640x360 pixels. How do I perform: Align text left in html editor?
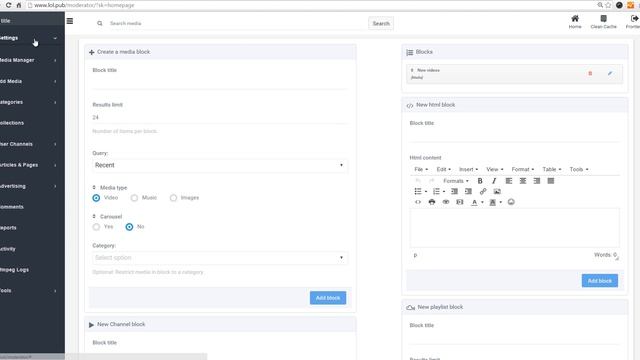click(509, 181)
